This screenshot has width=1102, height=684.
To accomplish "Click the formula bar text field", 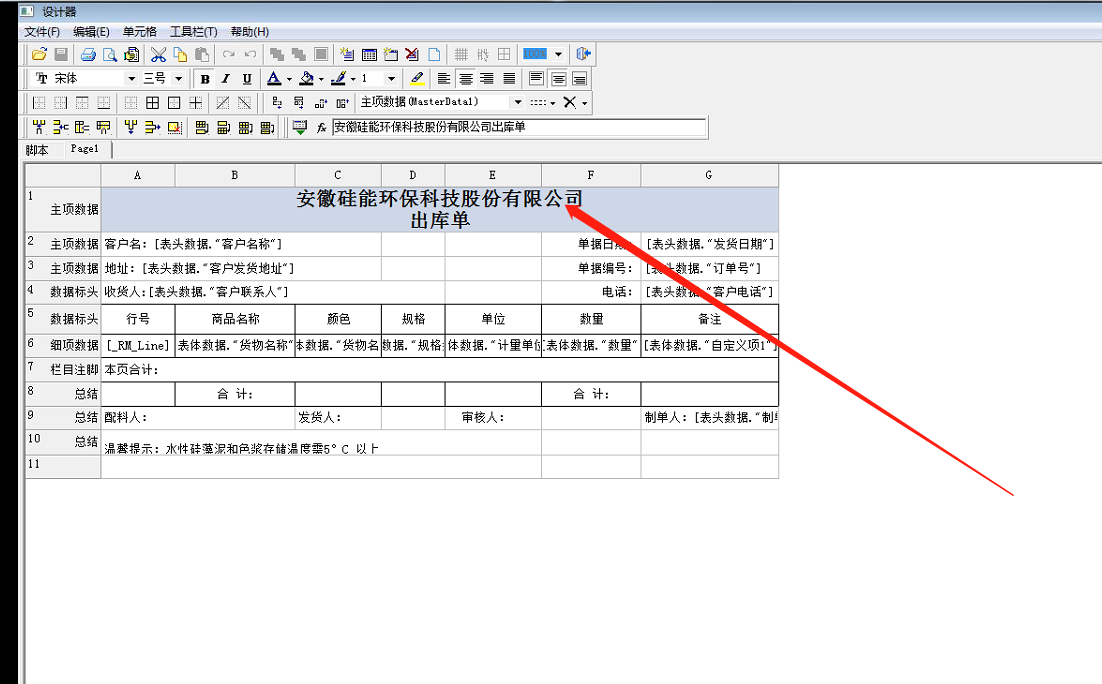I will pos(519,127).
